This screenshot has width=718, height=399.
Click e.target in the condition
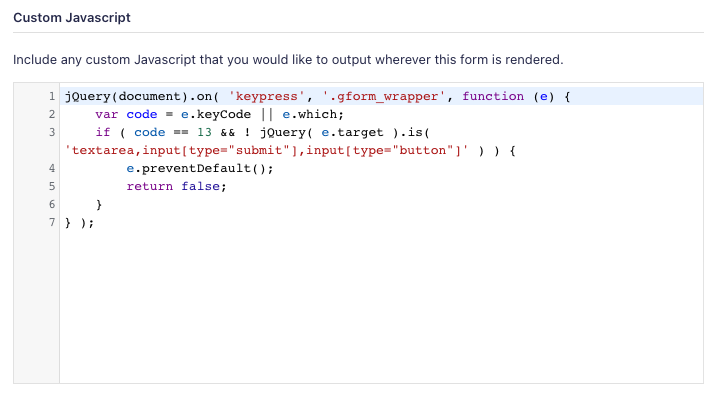pos(352,132)
